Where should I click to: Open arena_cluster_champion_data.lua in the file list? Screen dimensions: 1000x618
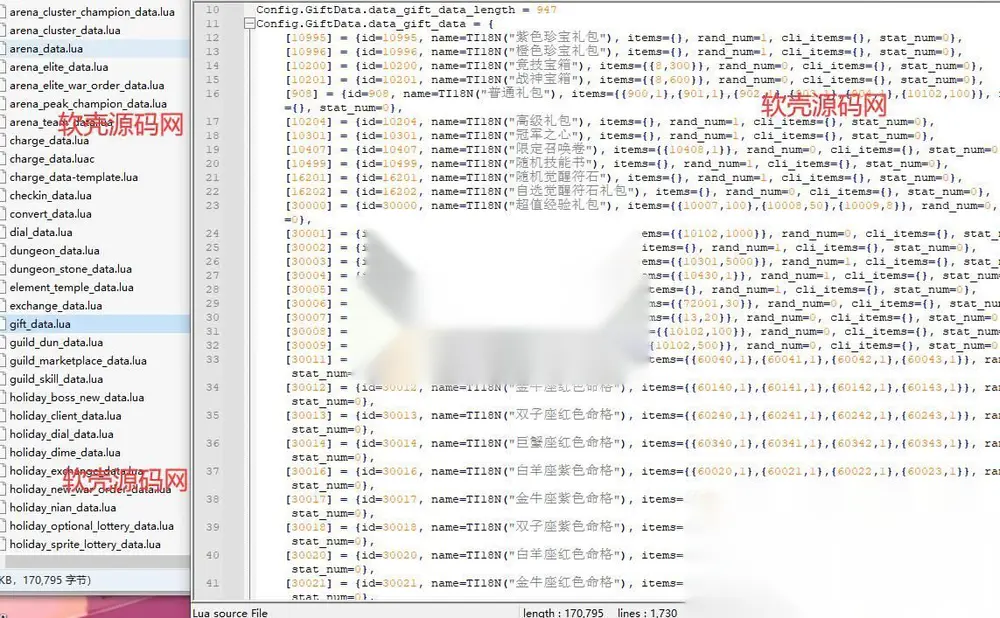[92, 12]
